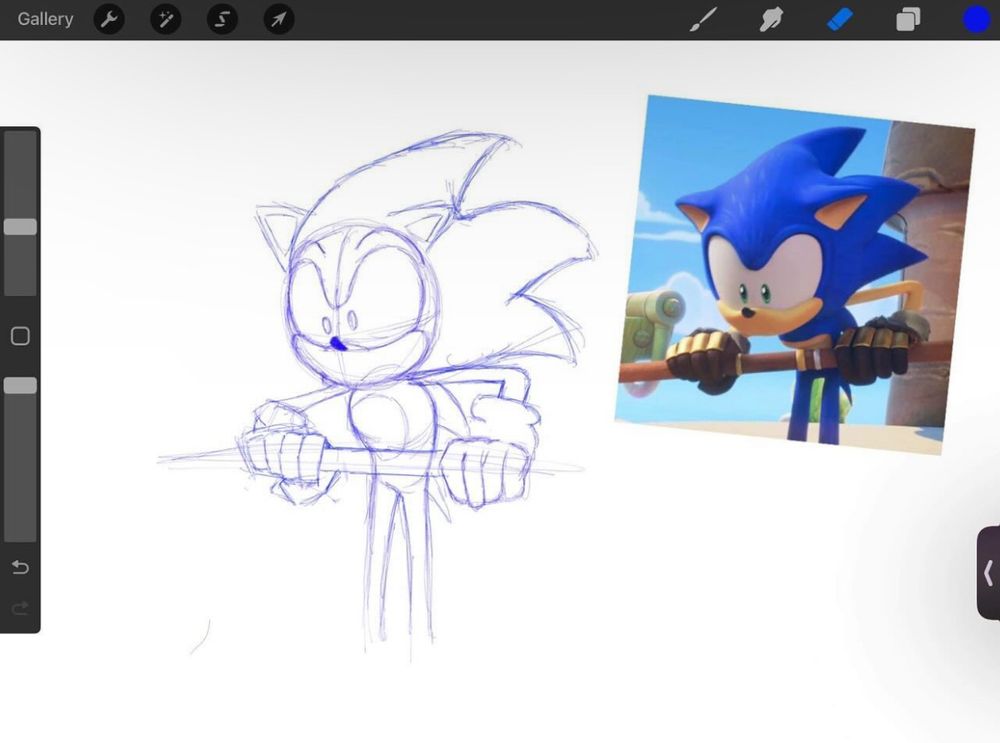This screenshot has width=1000, height=743.
Task: Tap the Sonic reference image
Action: point(795,274)
